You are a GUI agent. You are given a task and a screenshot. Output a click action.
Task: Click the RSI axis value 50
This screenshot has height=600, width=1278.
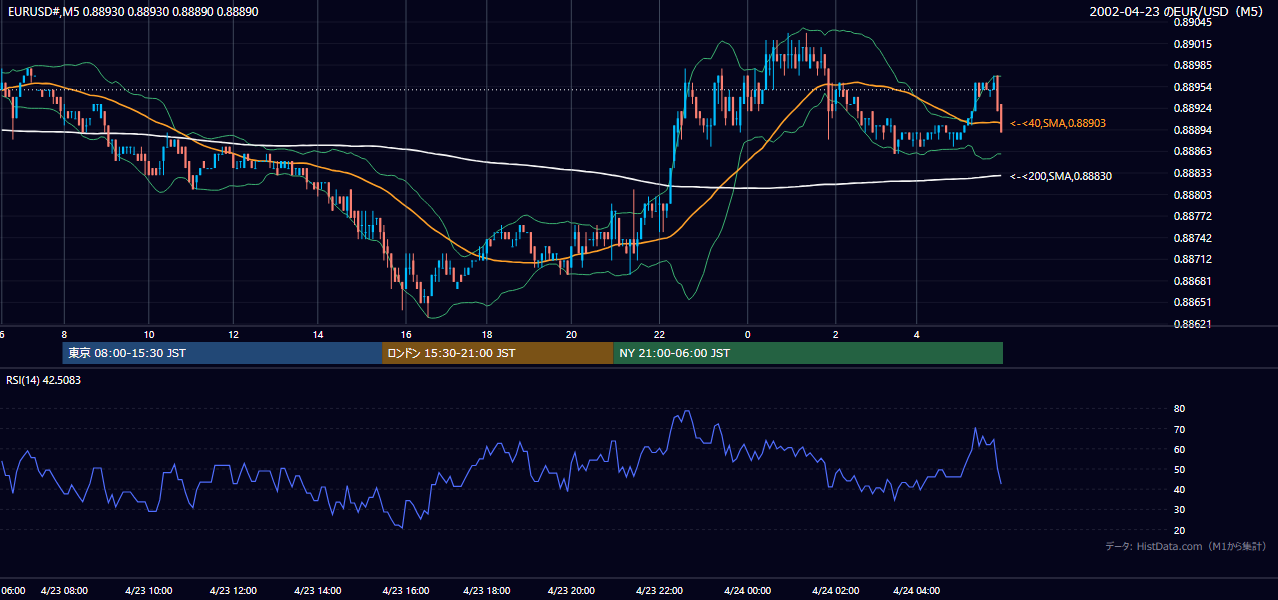pos(1180,469)
